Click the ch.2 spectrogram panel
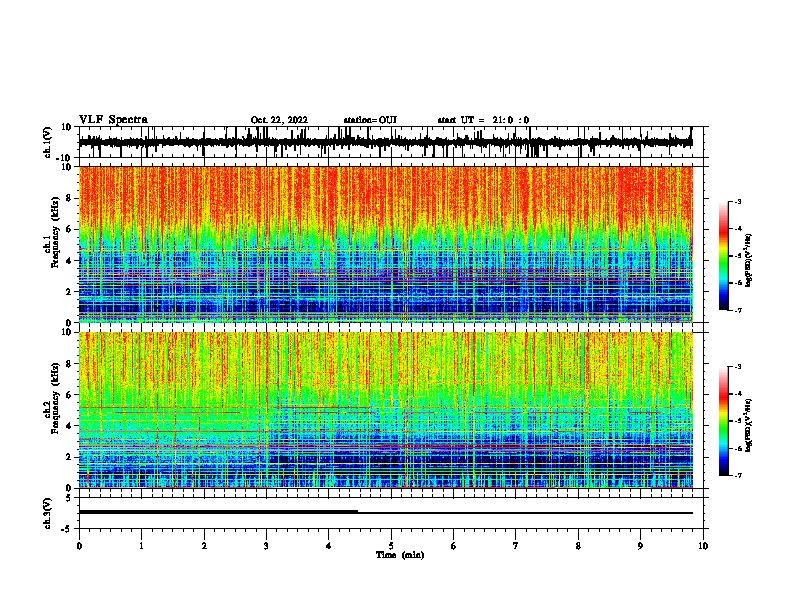 pos(385,410)
